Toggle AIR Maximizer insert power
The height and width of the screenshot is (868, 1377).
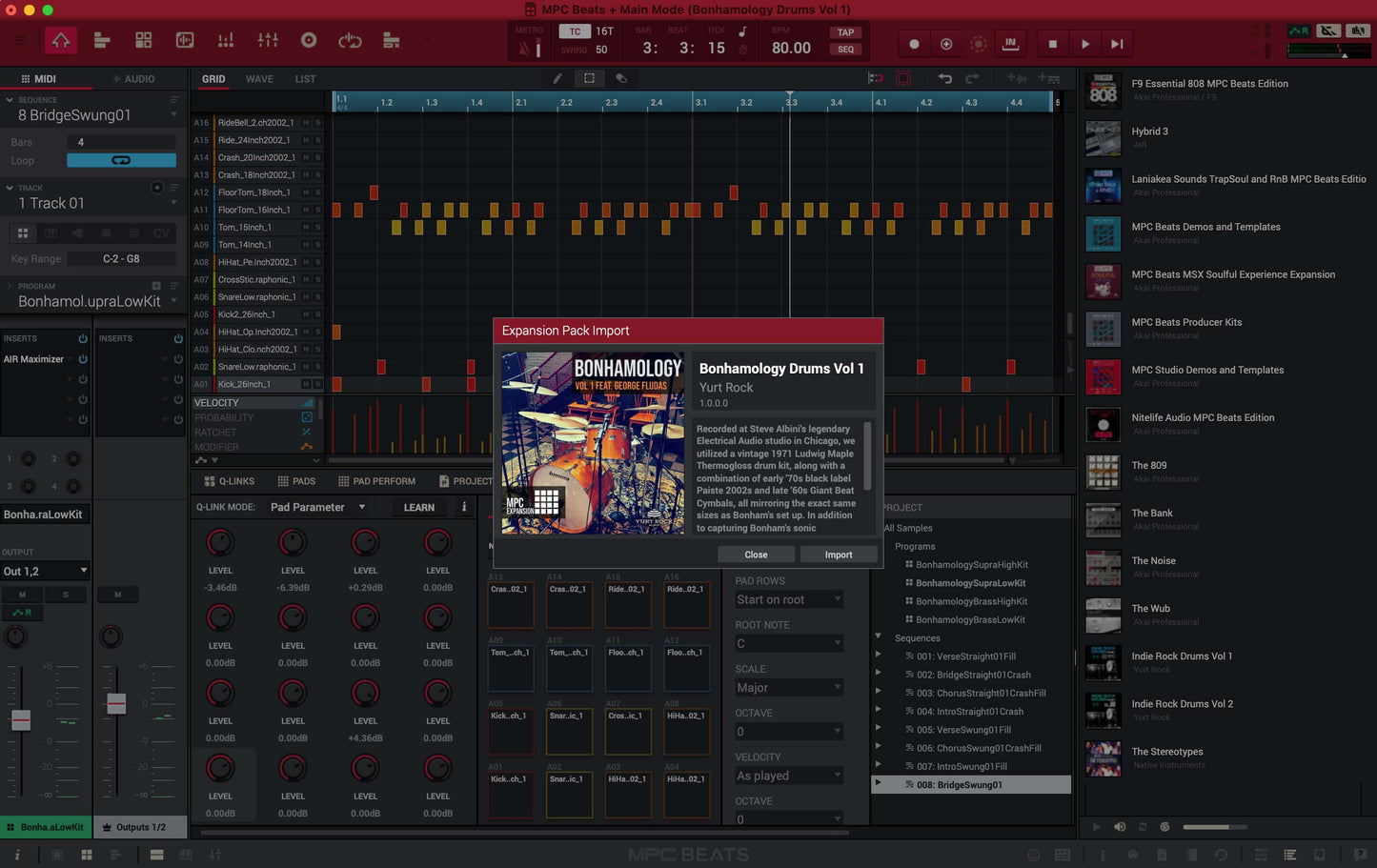point(83,359)
